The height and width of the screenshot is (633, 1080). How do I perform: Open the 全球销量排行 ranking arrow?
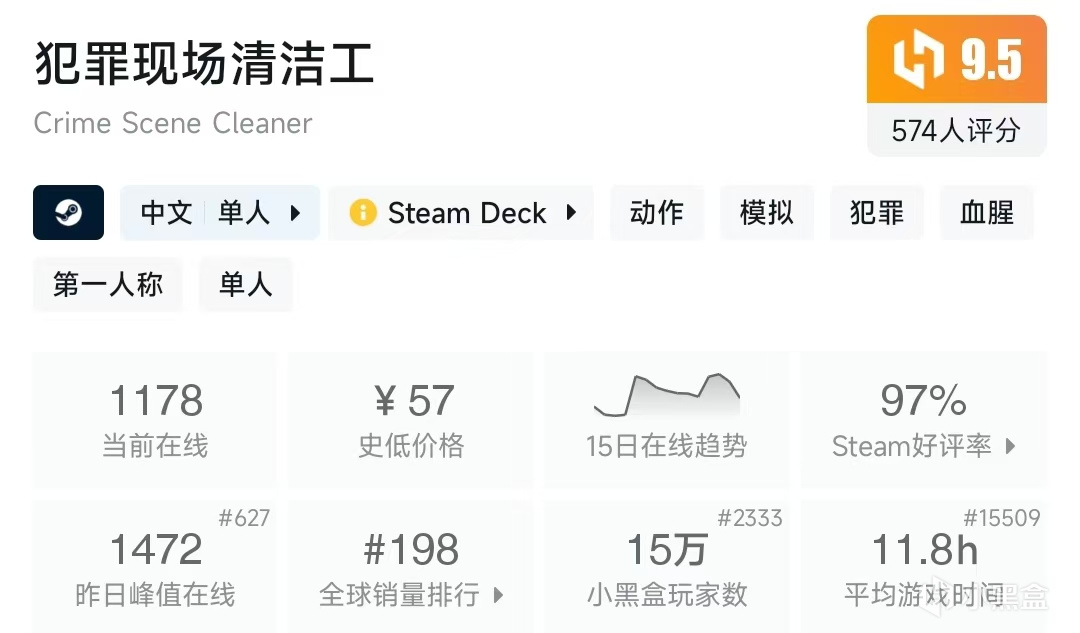point(498,596)
